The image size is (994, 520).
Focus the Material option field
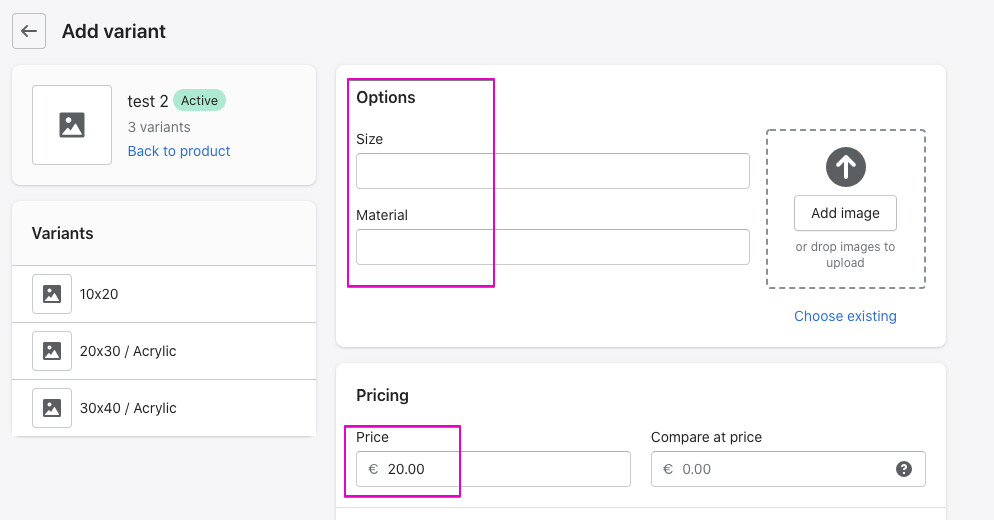(x=552, y=247)
